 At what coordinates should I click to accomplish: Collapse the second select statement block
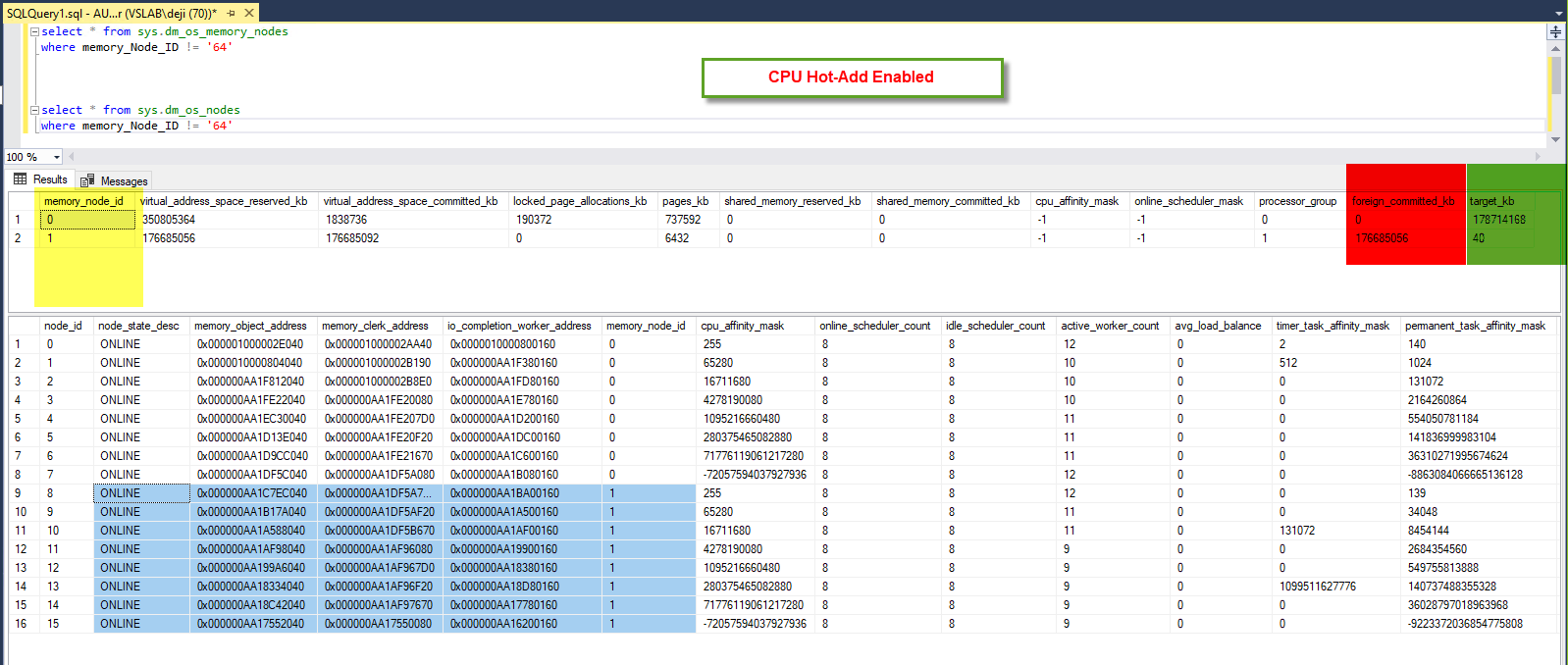click(x=35, y=110)
